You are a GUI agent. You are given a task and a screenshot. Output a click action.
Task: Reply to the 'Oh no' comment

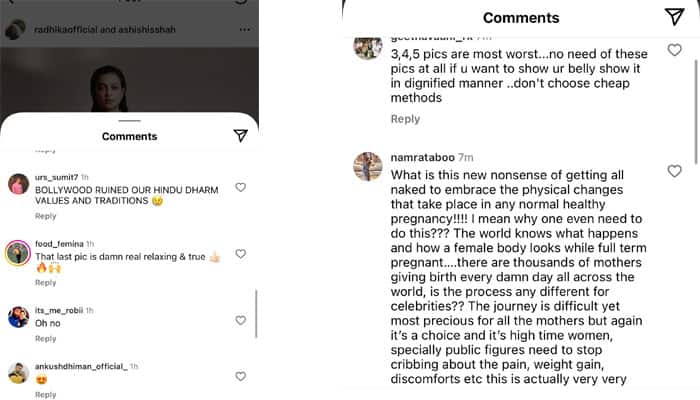(x=46, y=337)
